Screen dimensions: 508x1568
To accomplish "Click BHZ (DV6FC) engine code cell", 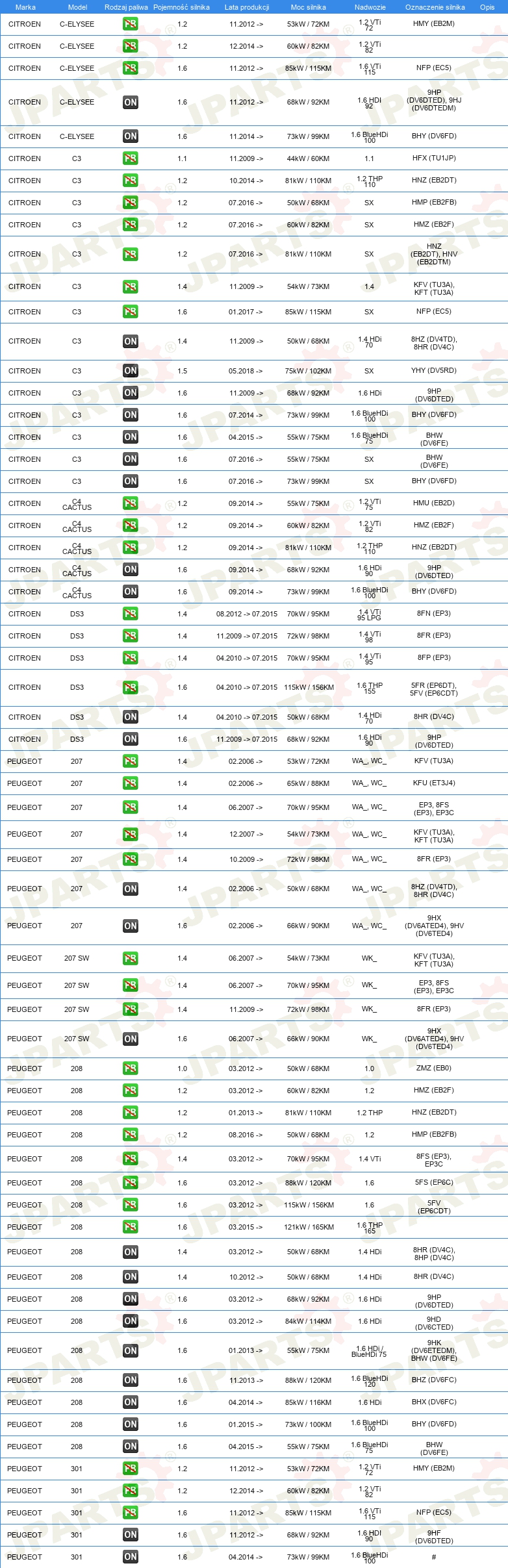I will coord(434,1380).
